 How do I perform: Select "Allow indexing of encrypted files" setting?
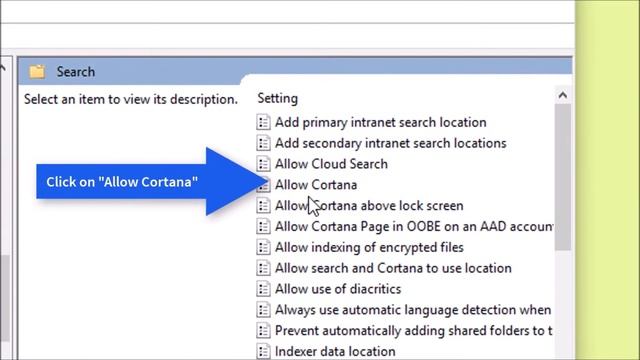coord(369,247)
